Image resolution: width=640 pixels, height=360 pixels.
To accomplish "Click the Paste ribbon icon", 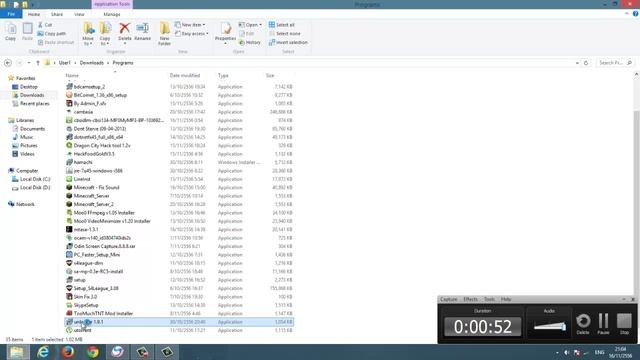I will tap(27, 32).
